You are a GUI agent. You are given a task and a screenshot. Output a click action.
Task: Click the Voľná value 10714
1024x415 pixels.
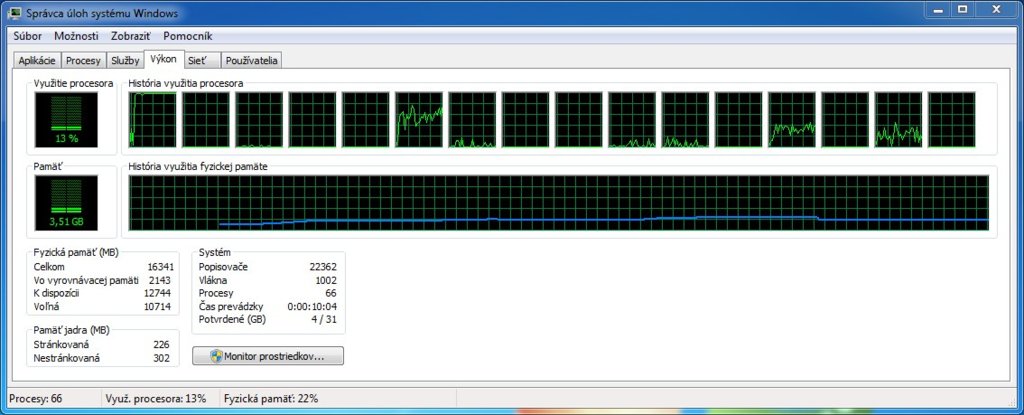[156, 306]
